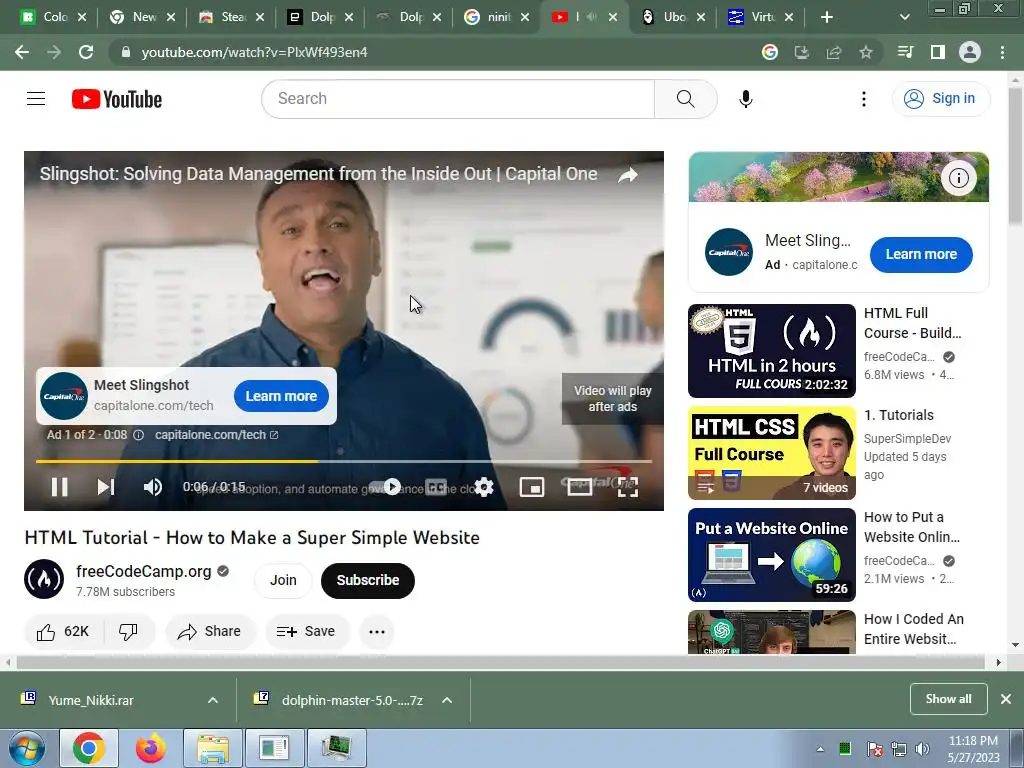Viewport: 1024px width, 768px height.
Task: Dislike the video thumbs-down
Action: [129, 632]
